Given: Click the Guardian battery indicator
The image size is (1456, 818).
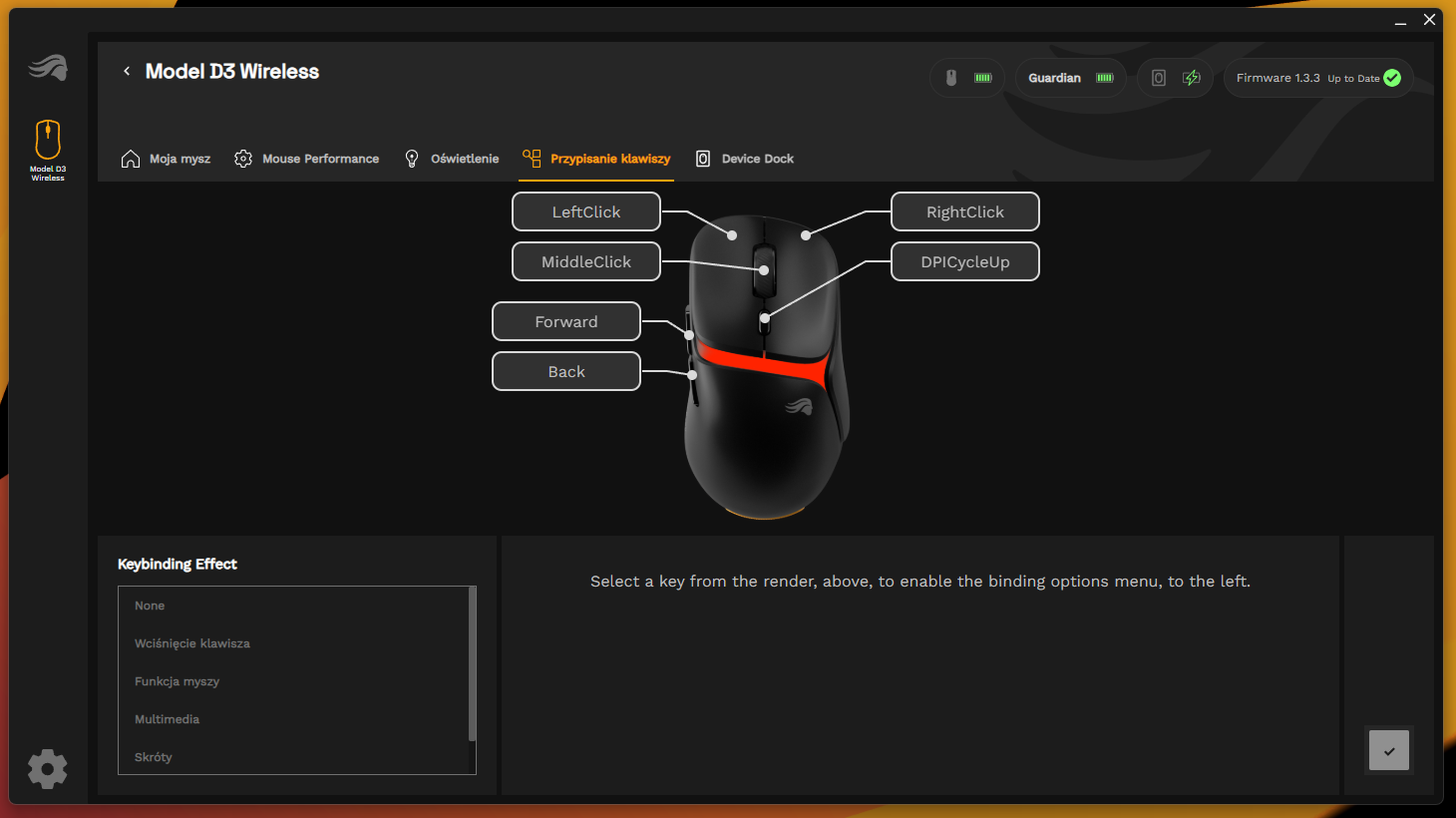Looking at the screenshot, I should pyautogui.click(x=1070, y=78).
